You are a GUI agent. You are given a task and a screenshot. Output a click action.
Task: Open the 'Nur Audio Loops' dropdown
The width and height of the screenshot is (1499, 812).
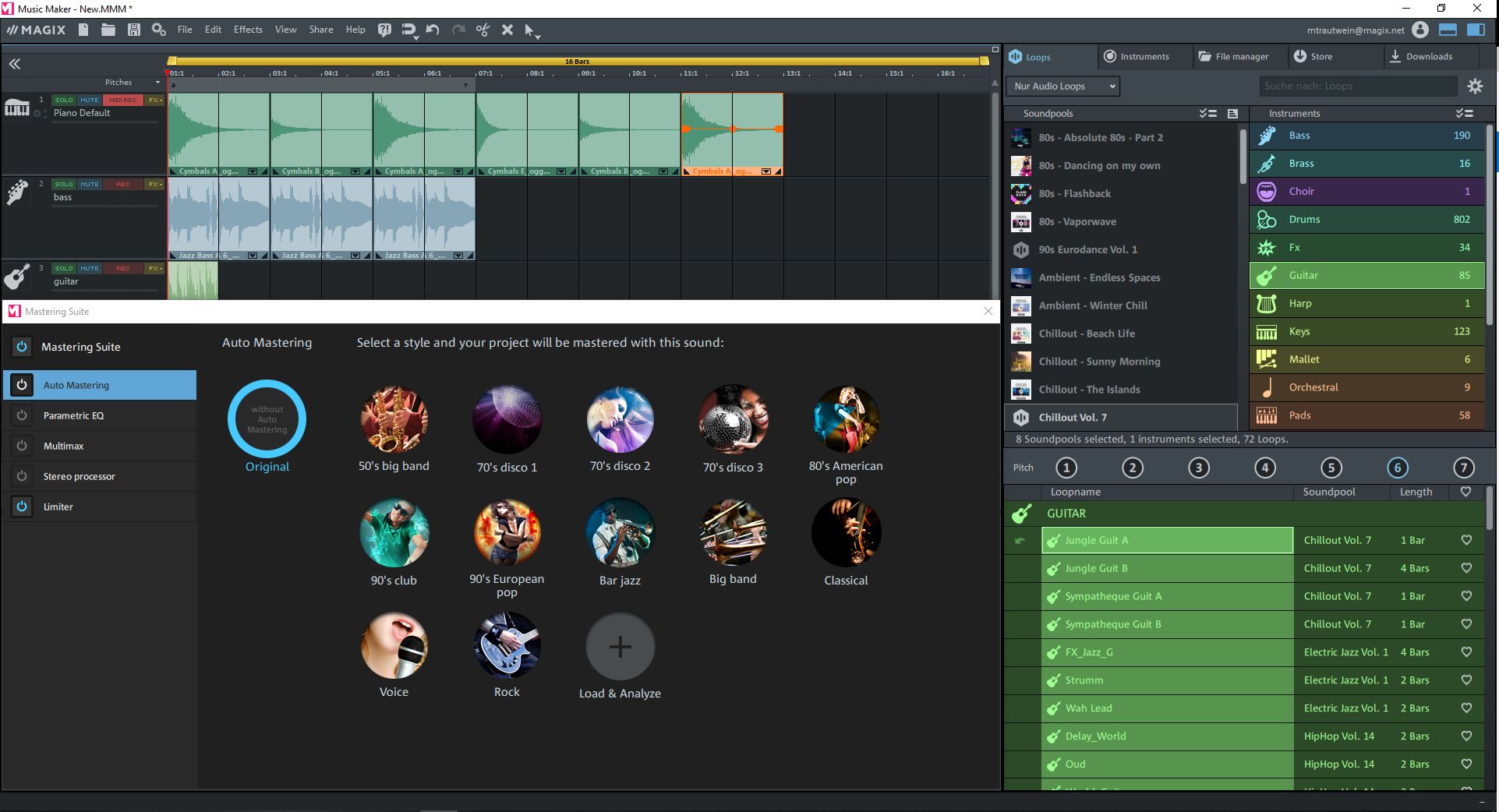(1062, 86)
